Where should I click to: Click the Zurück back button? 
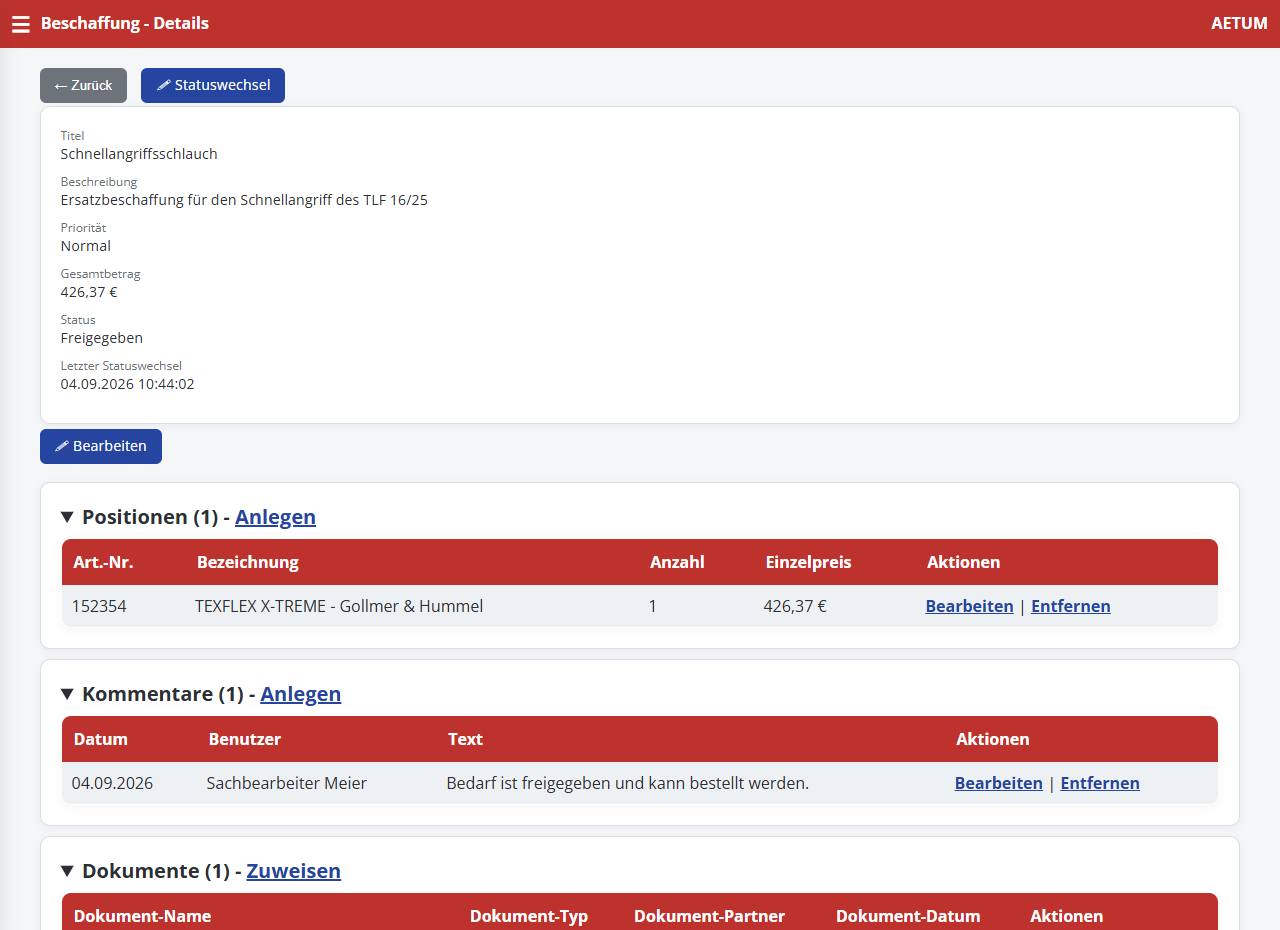tap(83, 85)
